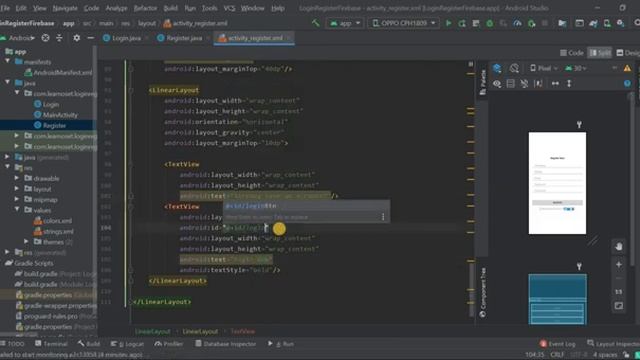The height and width of the screenshot is (360, 640).
Task: Switch to Code view mode
Action: (572, 53)
